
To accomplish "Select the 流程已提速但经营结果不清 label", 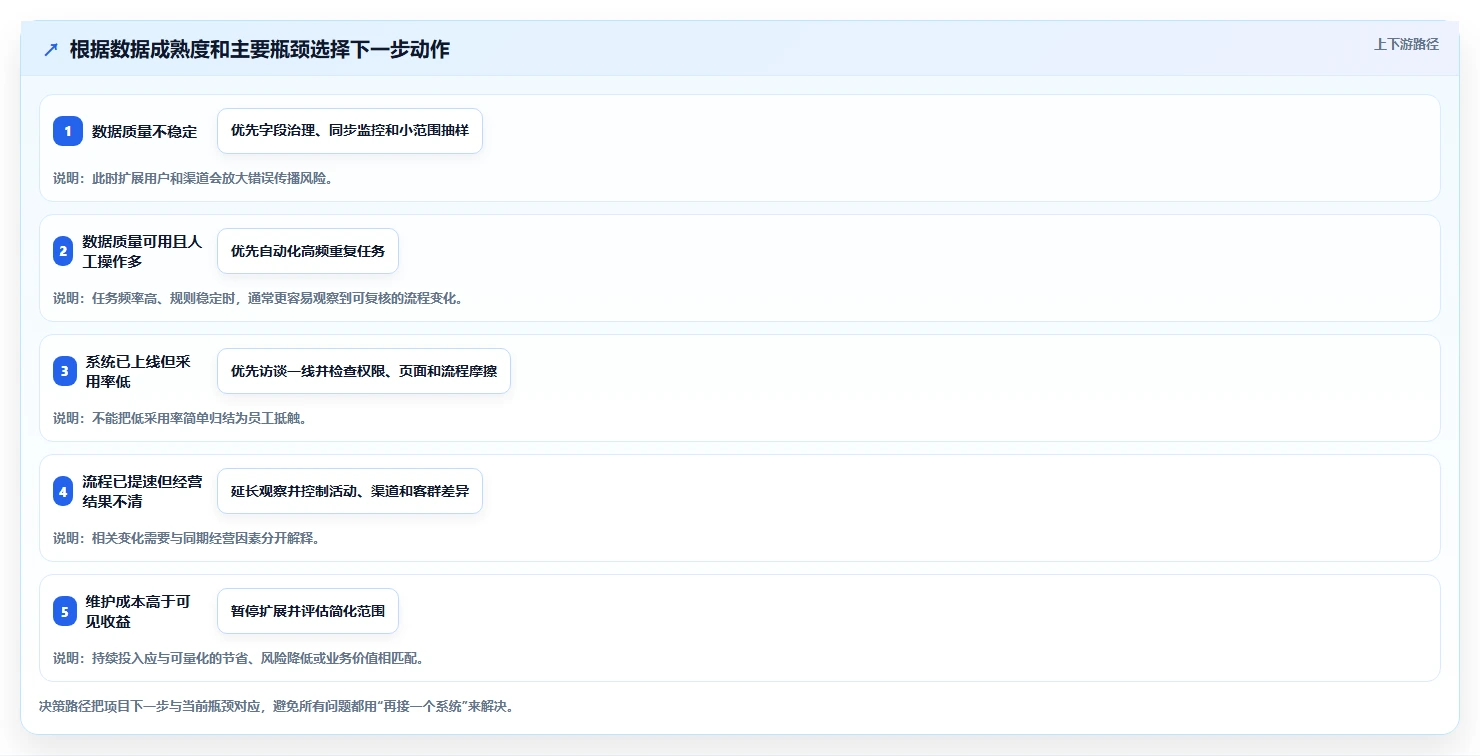I will [x=142, y=491].
